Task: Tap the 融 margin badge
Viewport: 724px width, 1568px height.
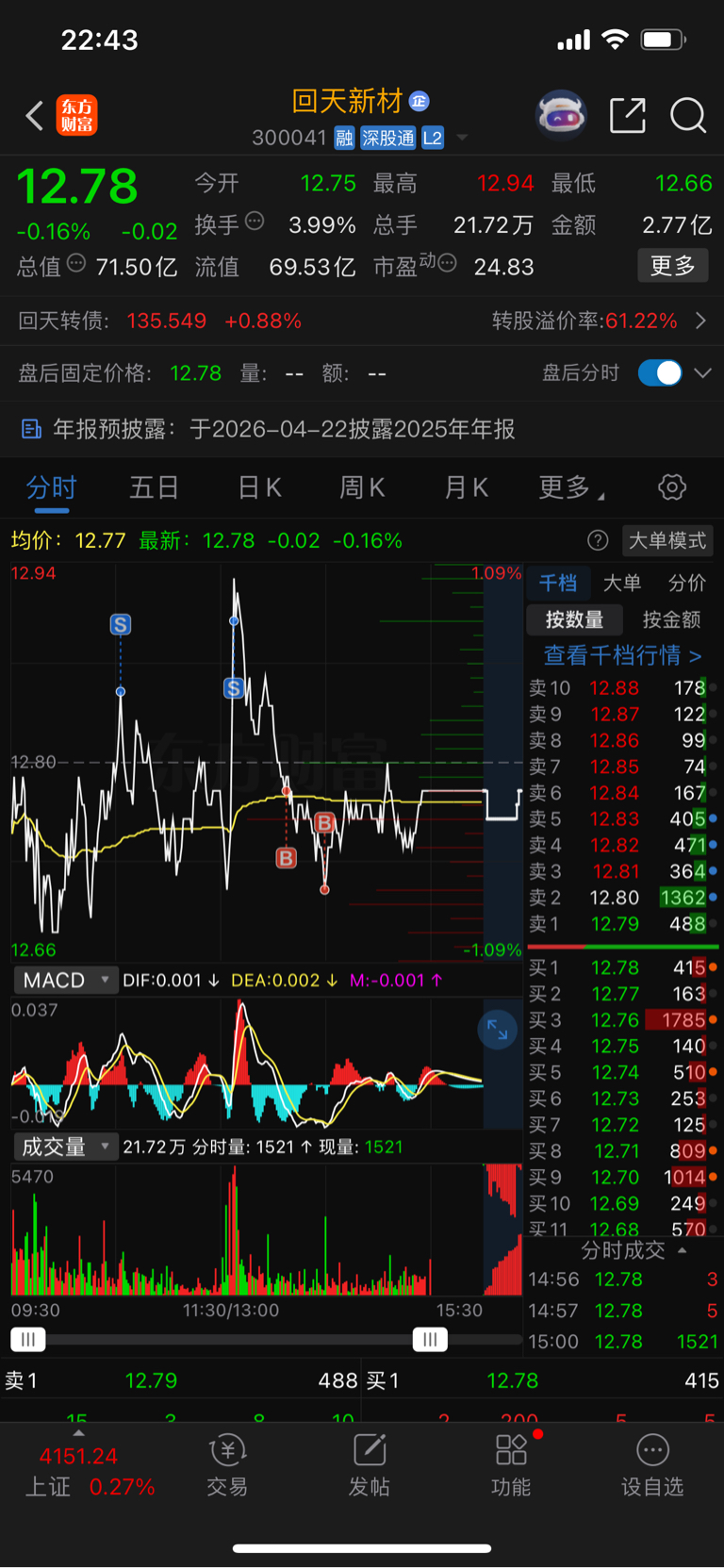Action: point(344,139)
